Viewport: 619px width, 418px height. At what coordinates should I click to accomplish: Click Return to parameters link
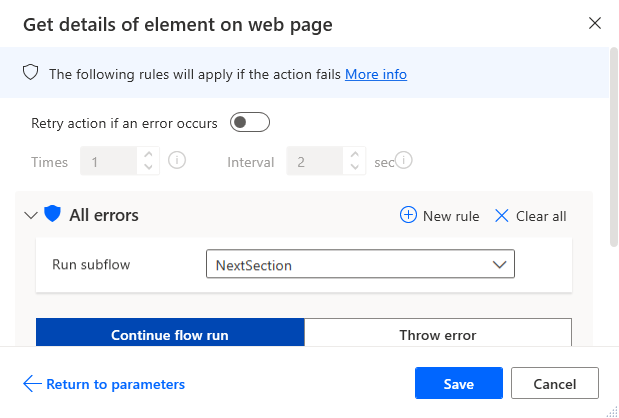[x=115, y=383]
